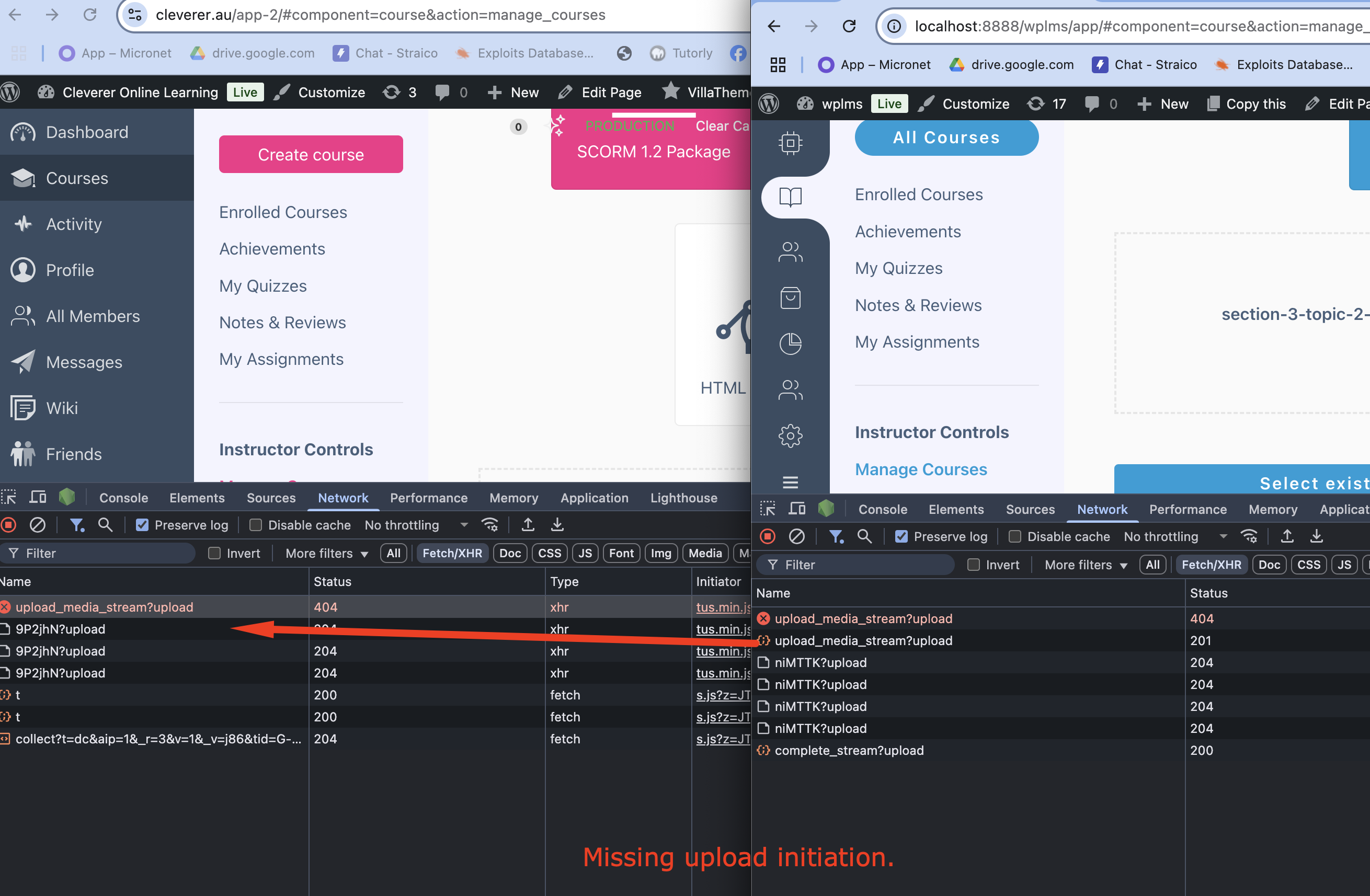Screen dimensions: 1370x896
Task: Click settings gear icon in wplms sidebar
Action: (790, 435)
